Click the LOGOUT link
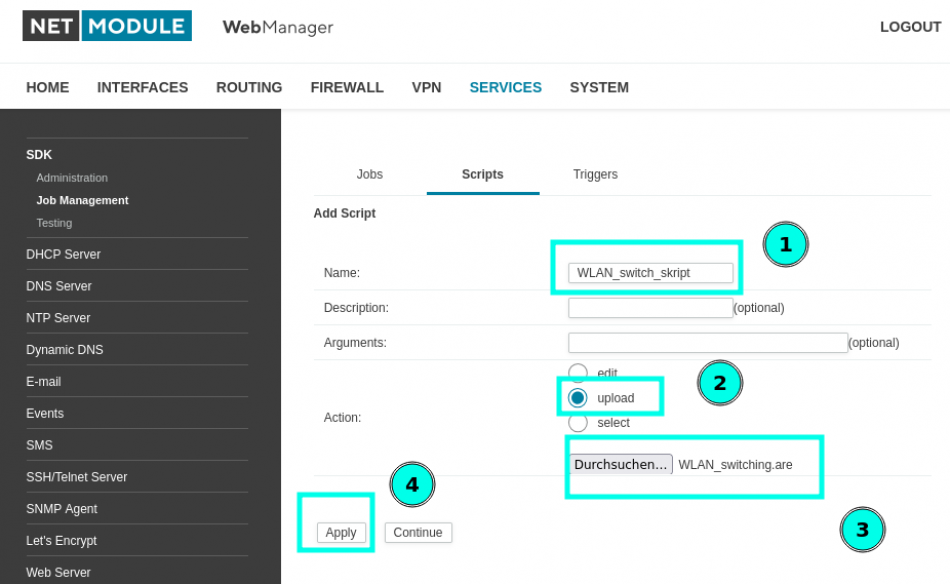Image resolution: width=950 pixels, height=584 pixels. pyautogui.click(x=911, y=27)
